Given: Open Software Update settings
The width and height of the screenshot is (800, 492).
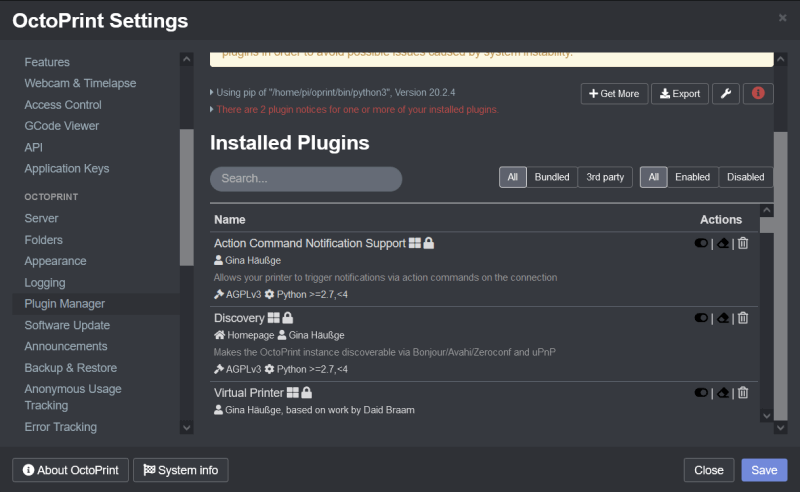Looking at the screenshot, I should point(67,325).
